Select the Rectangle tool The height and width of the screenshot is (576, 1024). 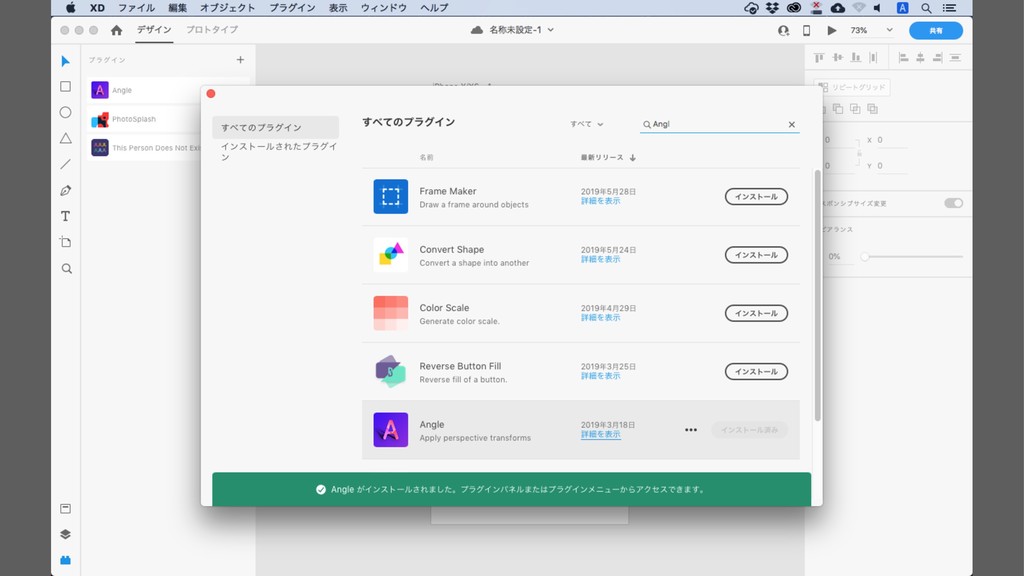coord(65,86)
